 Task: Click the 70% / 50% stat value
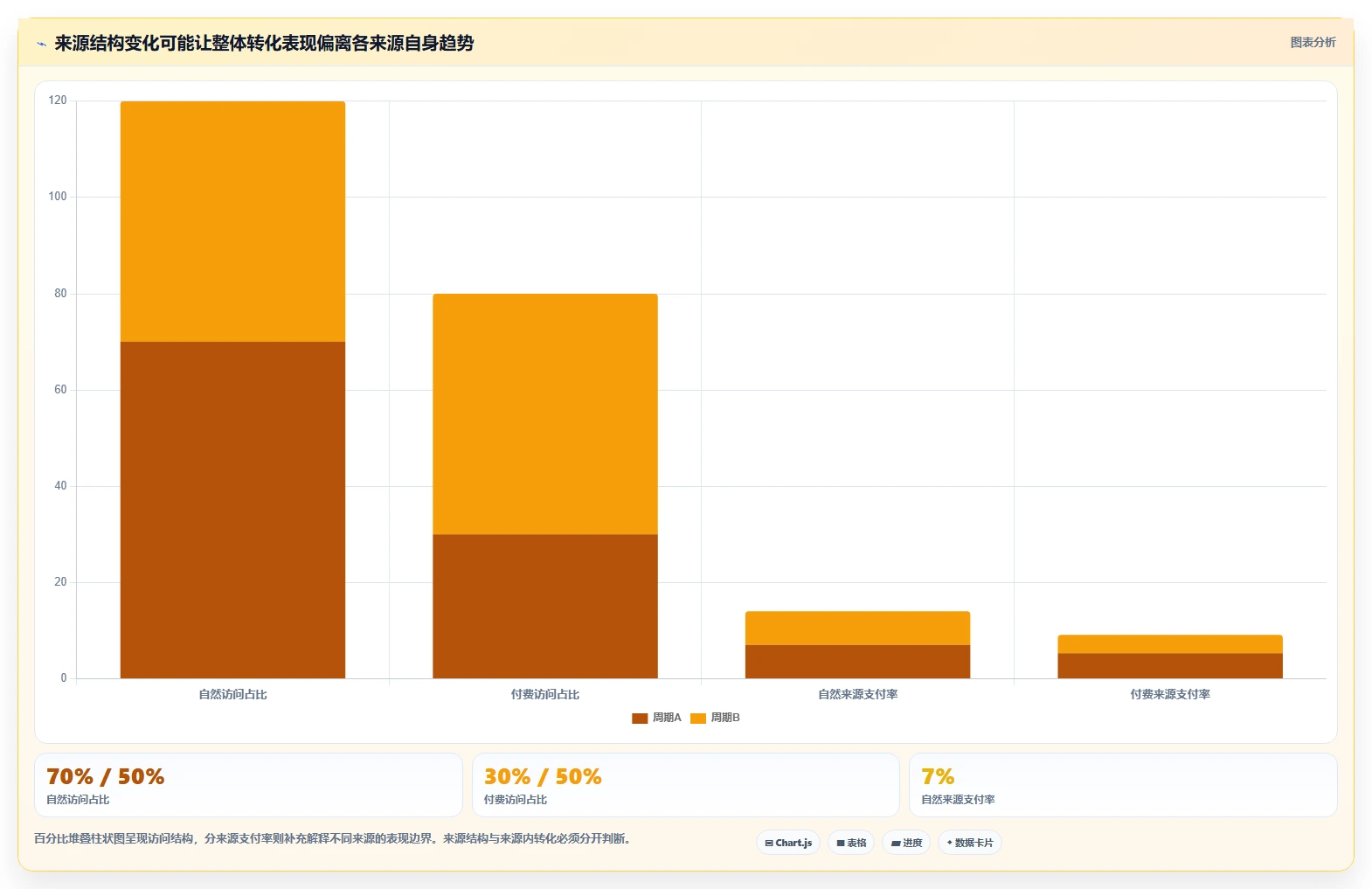coord(105,776)
